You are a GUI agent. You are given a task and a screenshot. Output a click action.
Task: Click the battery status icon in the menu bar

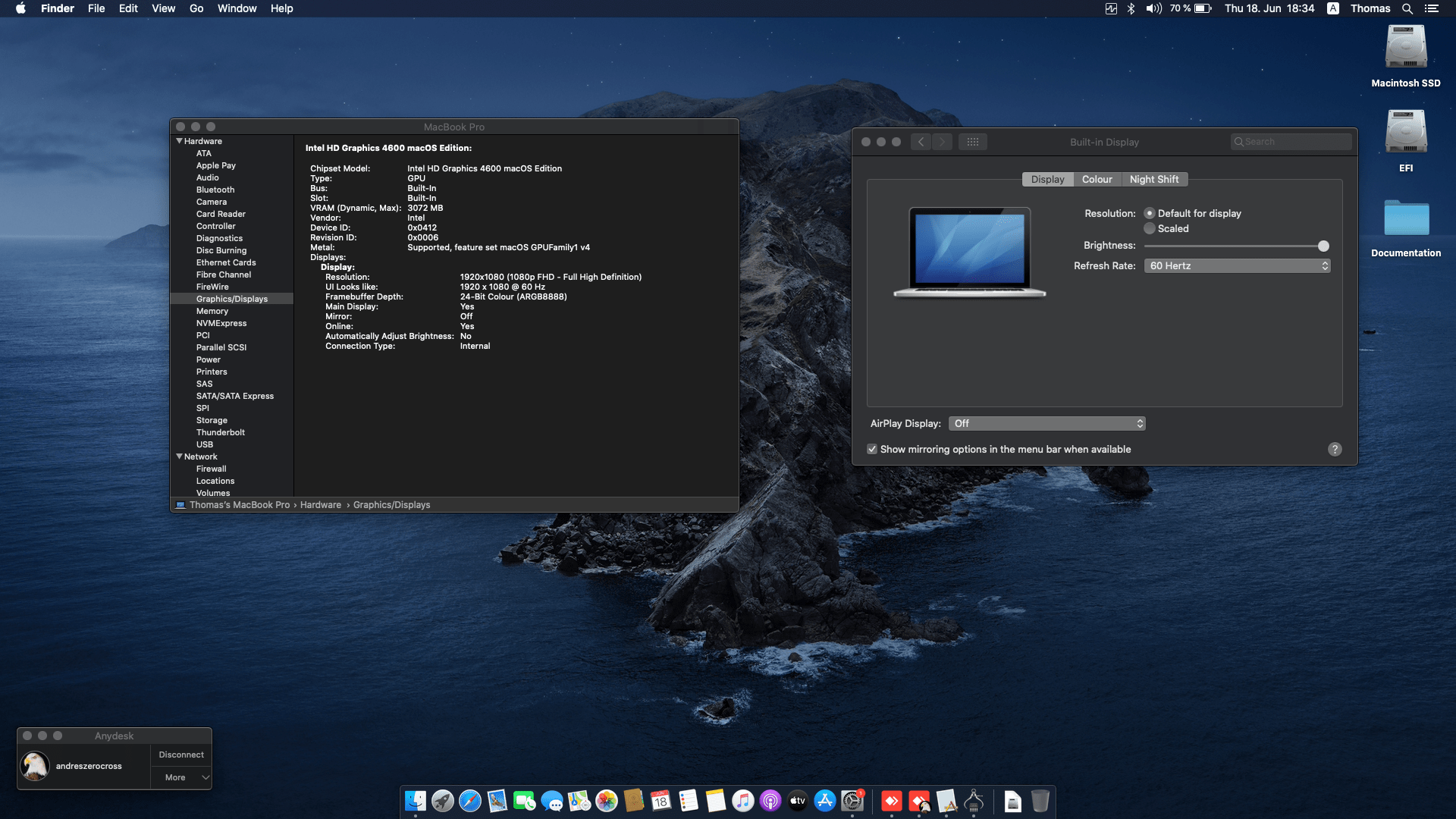click(x=1203, y=8)
